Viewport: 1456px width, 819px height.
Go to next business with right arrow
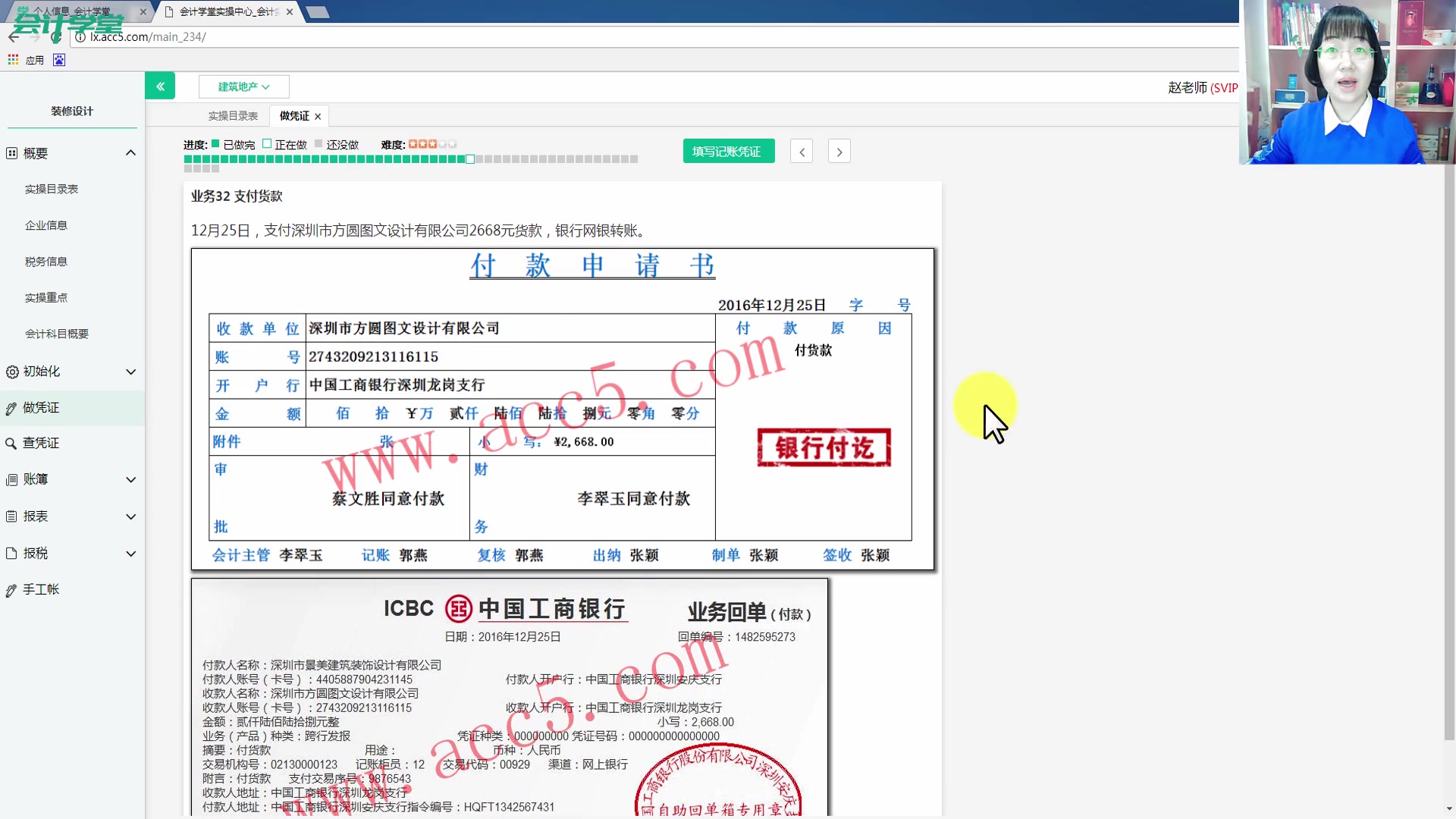pyautogui.click(x=839, y=152)
